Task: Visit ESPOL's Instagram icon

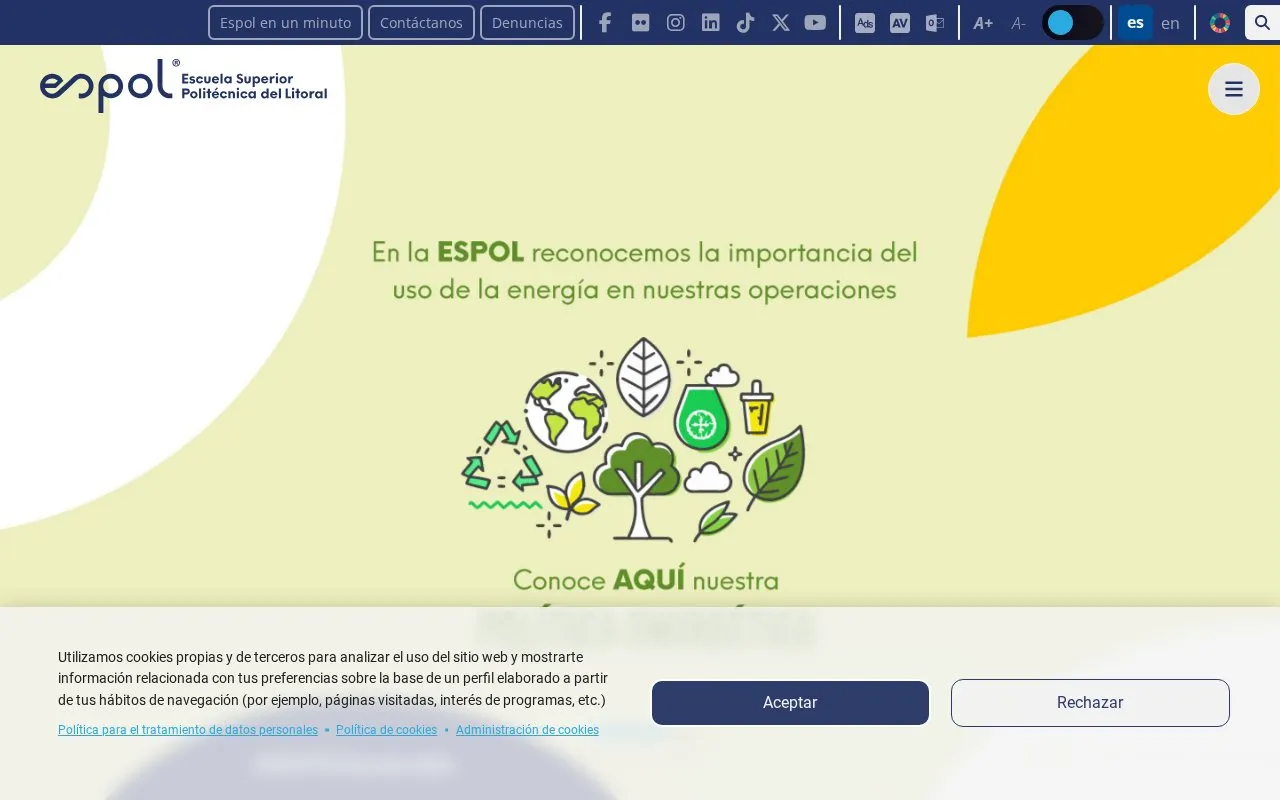Action: (676, 22)
